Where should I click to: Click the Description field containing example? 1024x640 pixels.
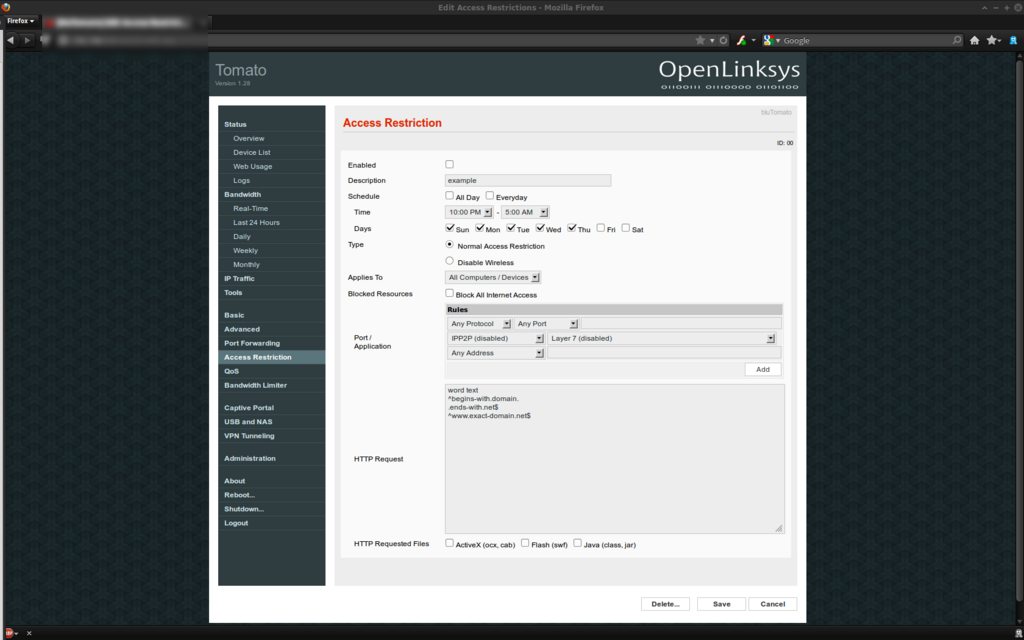click(x=528, y=180)
